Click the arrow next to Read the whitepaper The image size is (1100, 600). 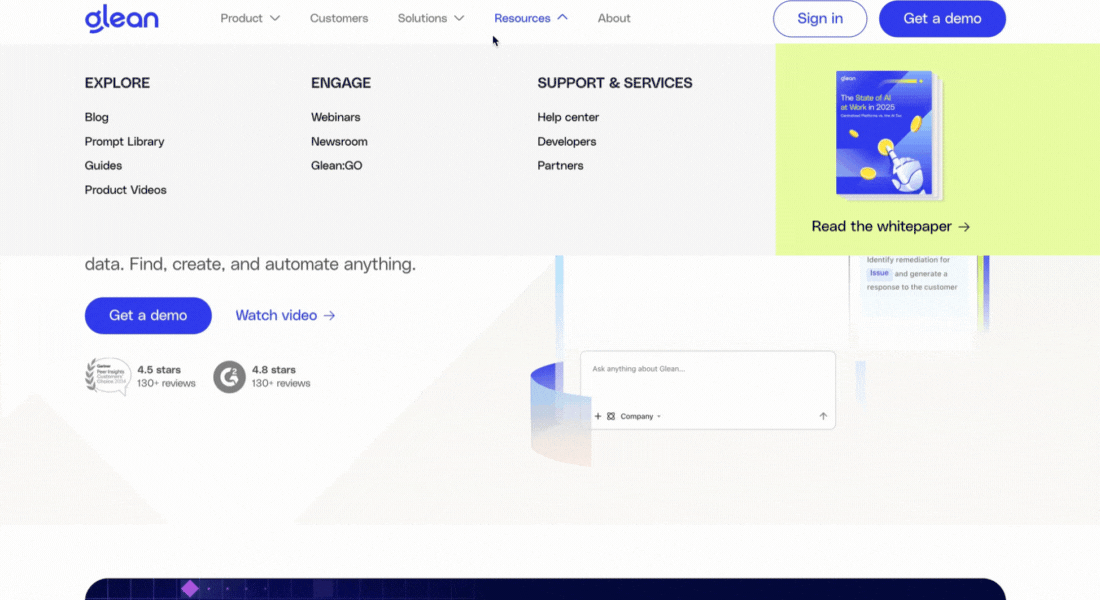[964, 227]
